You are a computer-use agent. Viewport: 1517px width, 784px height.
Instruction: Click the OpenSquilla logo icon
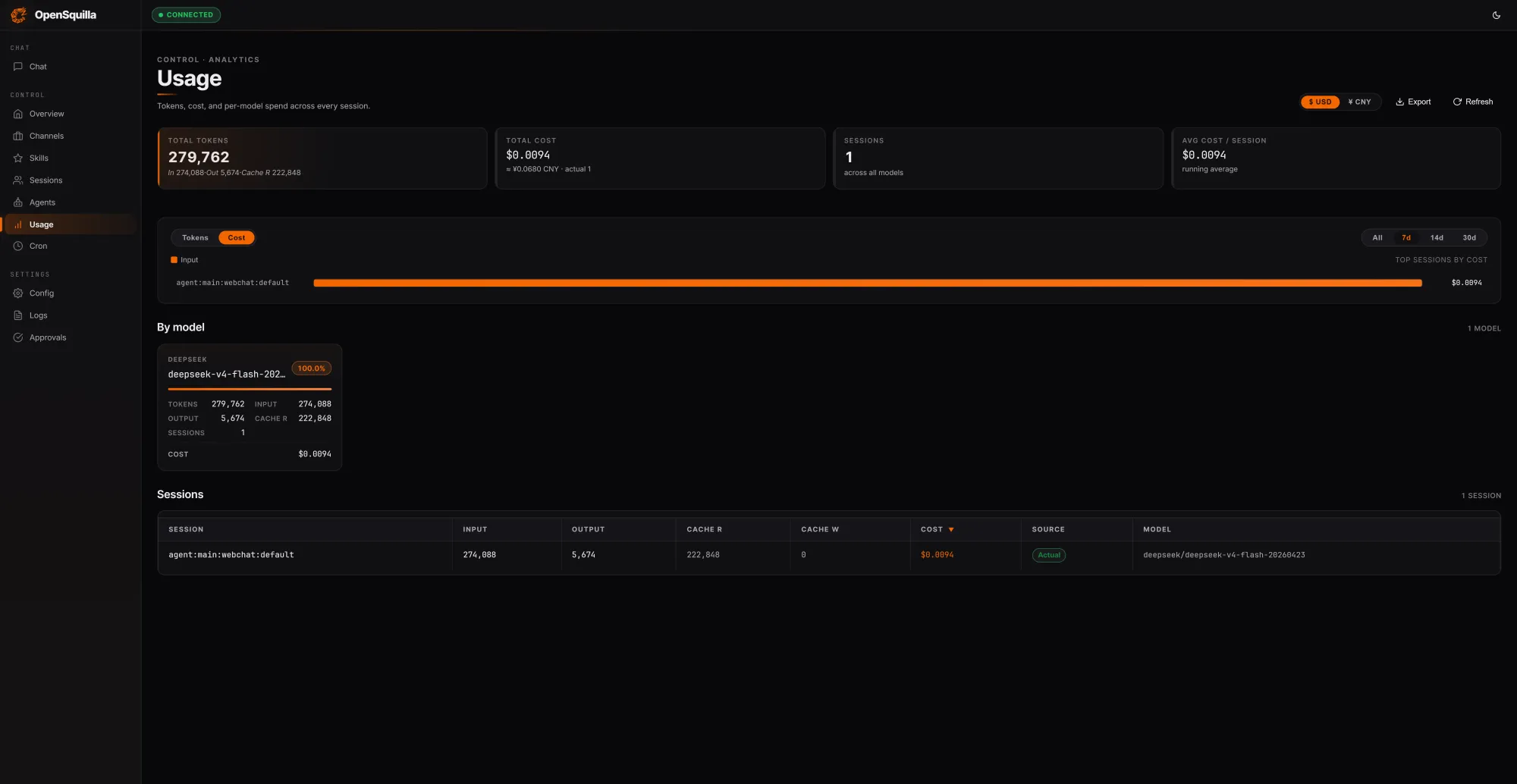point(18,14)
